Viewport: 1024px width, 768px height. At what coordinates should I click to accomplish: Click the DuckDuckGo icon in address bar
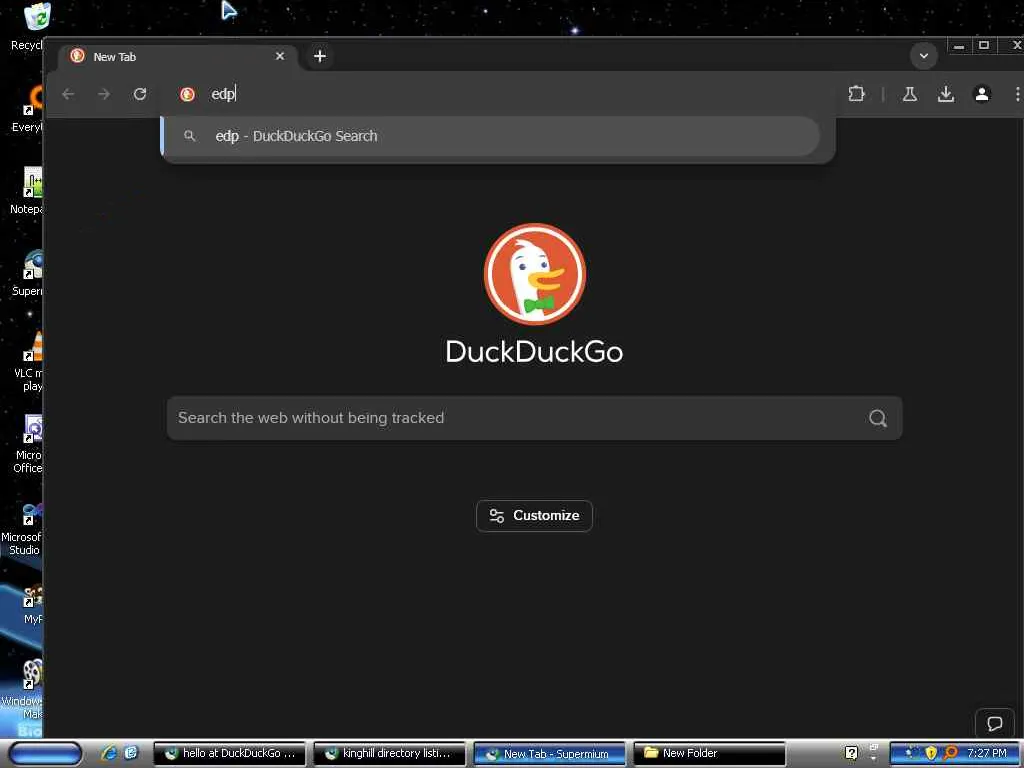click(x=187, y=94)
